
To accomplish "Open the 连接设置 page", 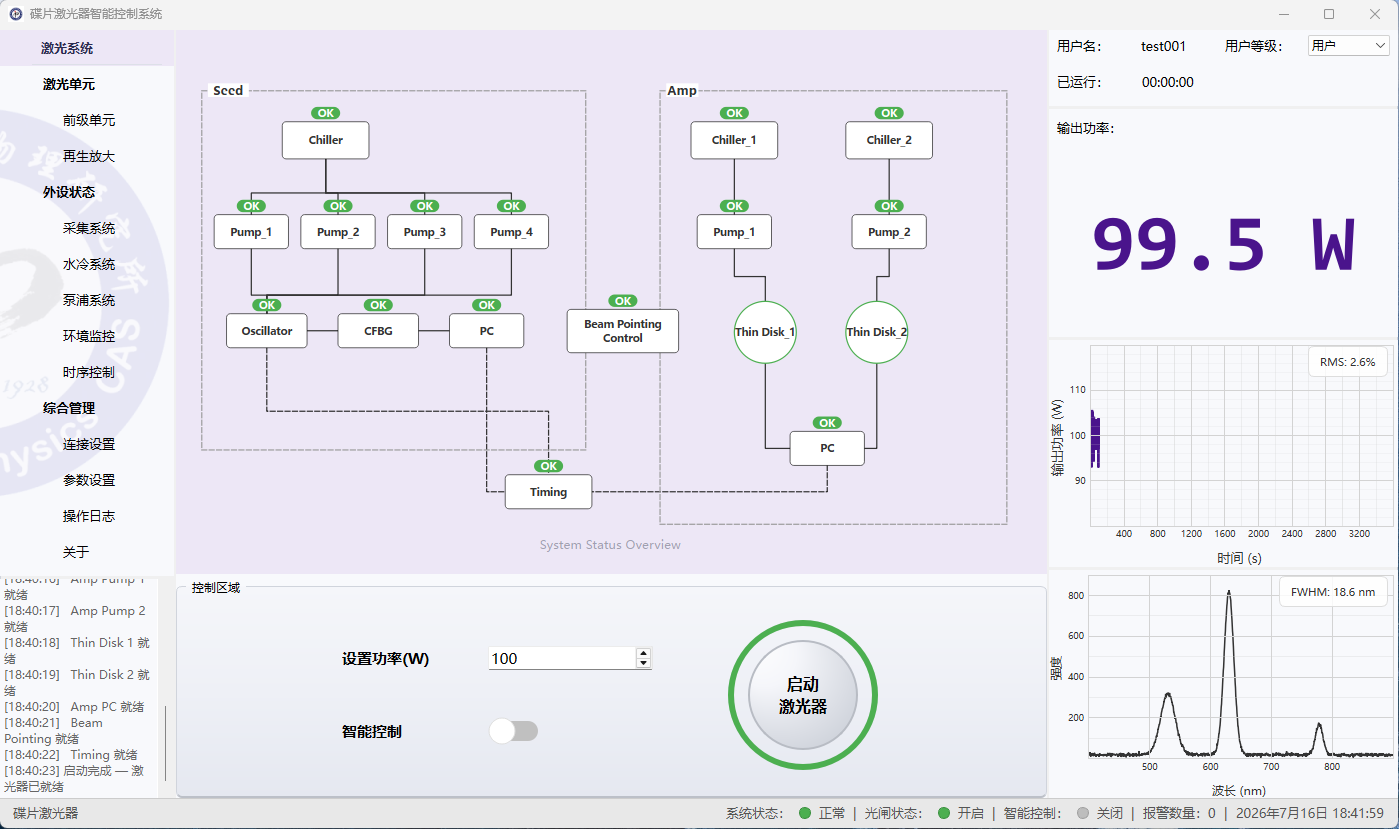I will click(88, 444).
